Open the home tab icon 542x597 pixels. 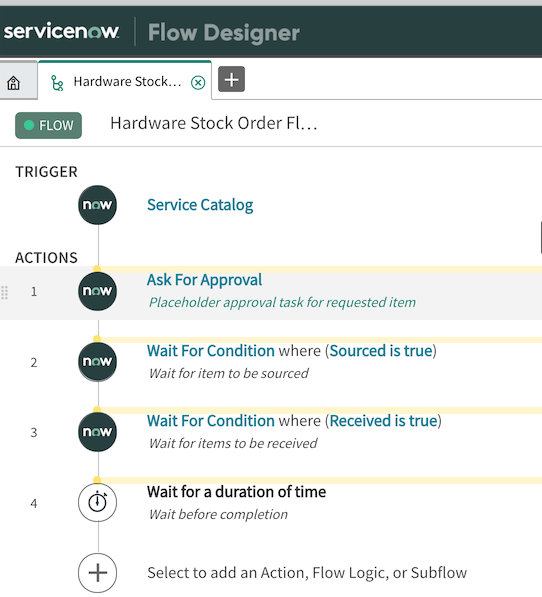coord(14,82)
